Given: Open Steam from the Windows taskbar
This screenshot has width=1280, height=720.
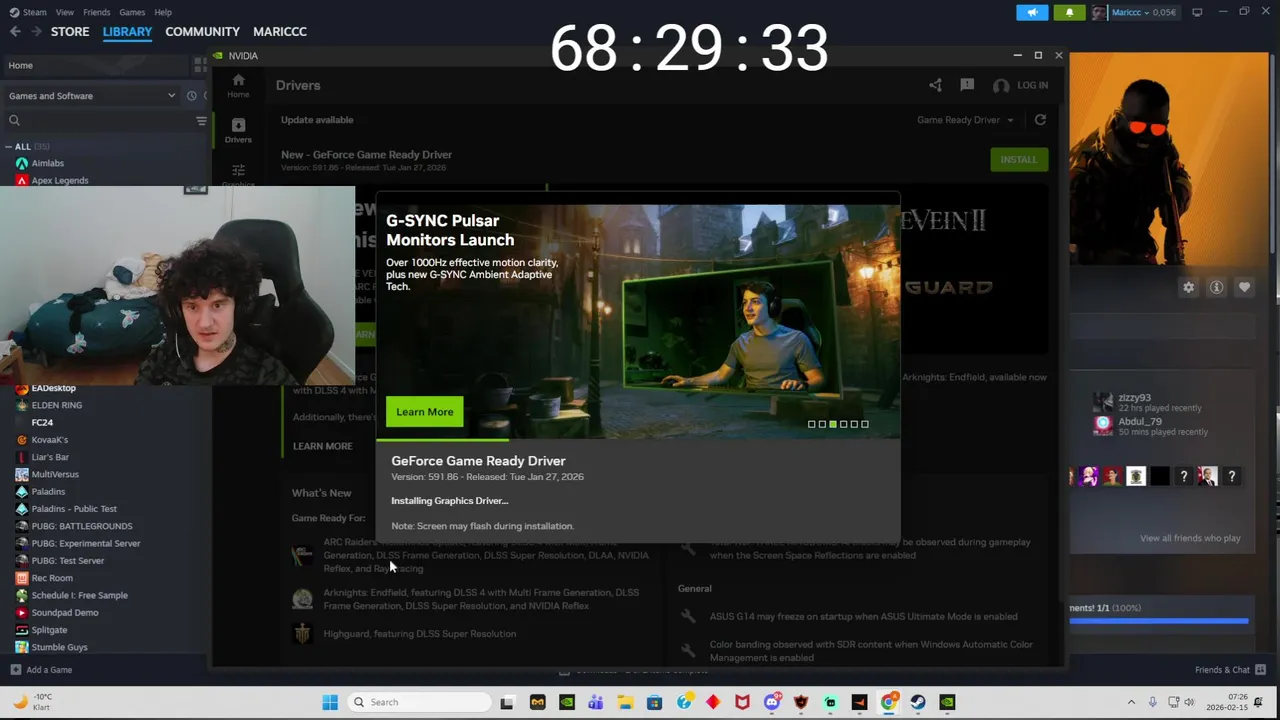Looking at the screenshot, I should (x=917, y=702).
